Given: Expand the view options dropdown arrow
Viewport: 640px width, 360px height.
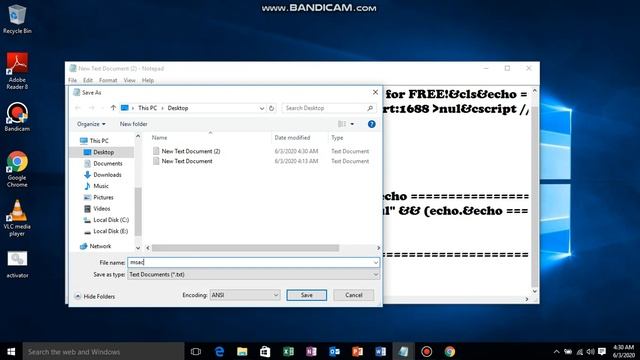Looking at the screenshot, I should point(352,124).
